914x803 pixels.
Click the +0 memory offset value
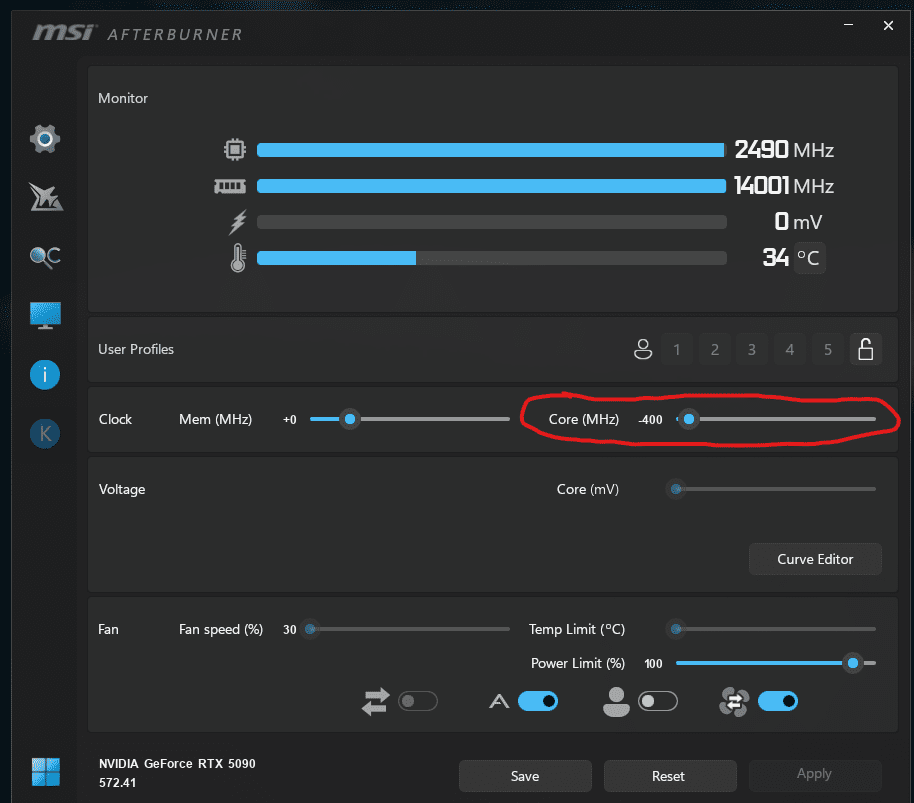click(290, 420)
